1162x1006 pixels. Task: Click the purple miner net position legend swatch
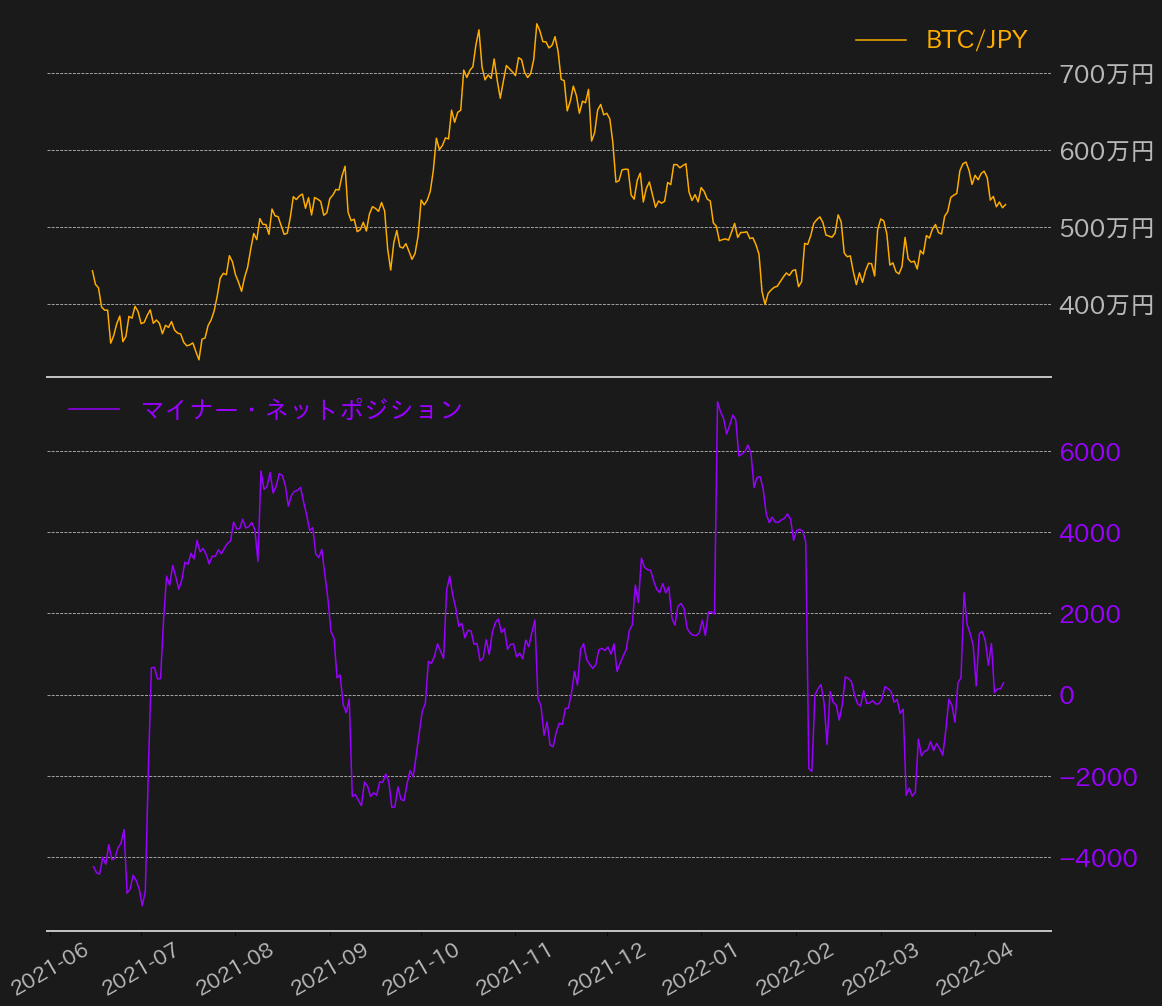[93, 409]
